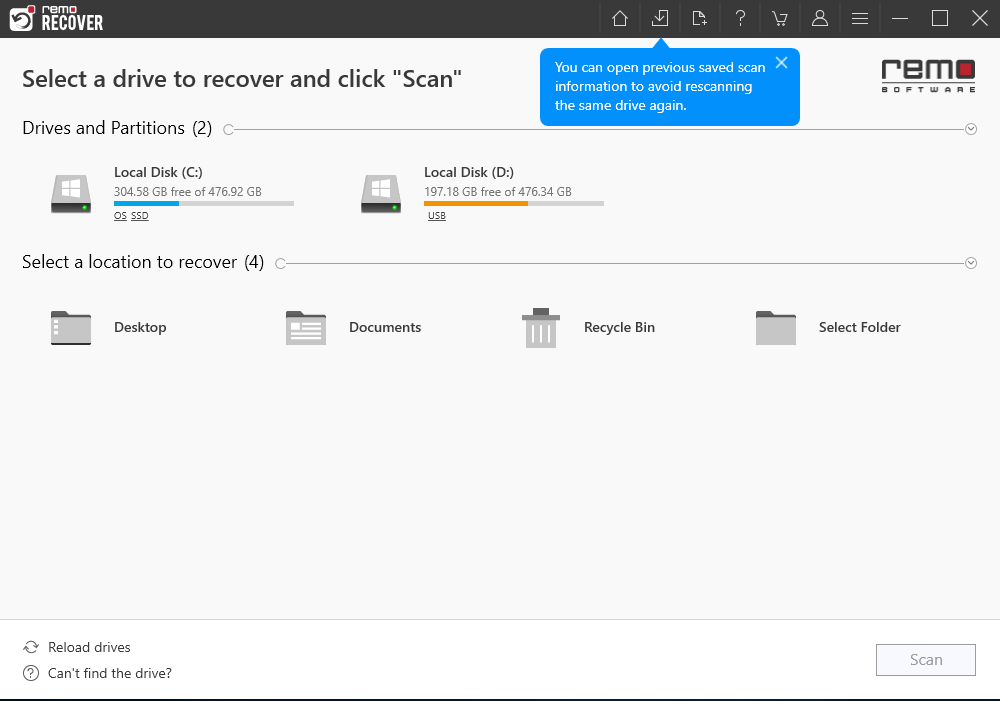Click the Select Folder label
The image size is (1000, 701).
click(859, 327)
